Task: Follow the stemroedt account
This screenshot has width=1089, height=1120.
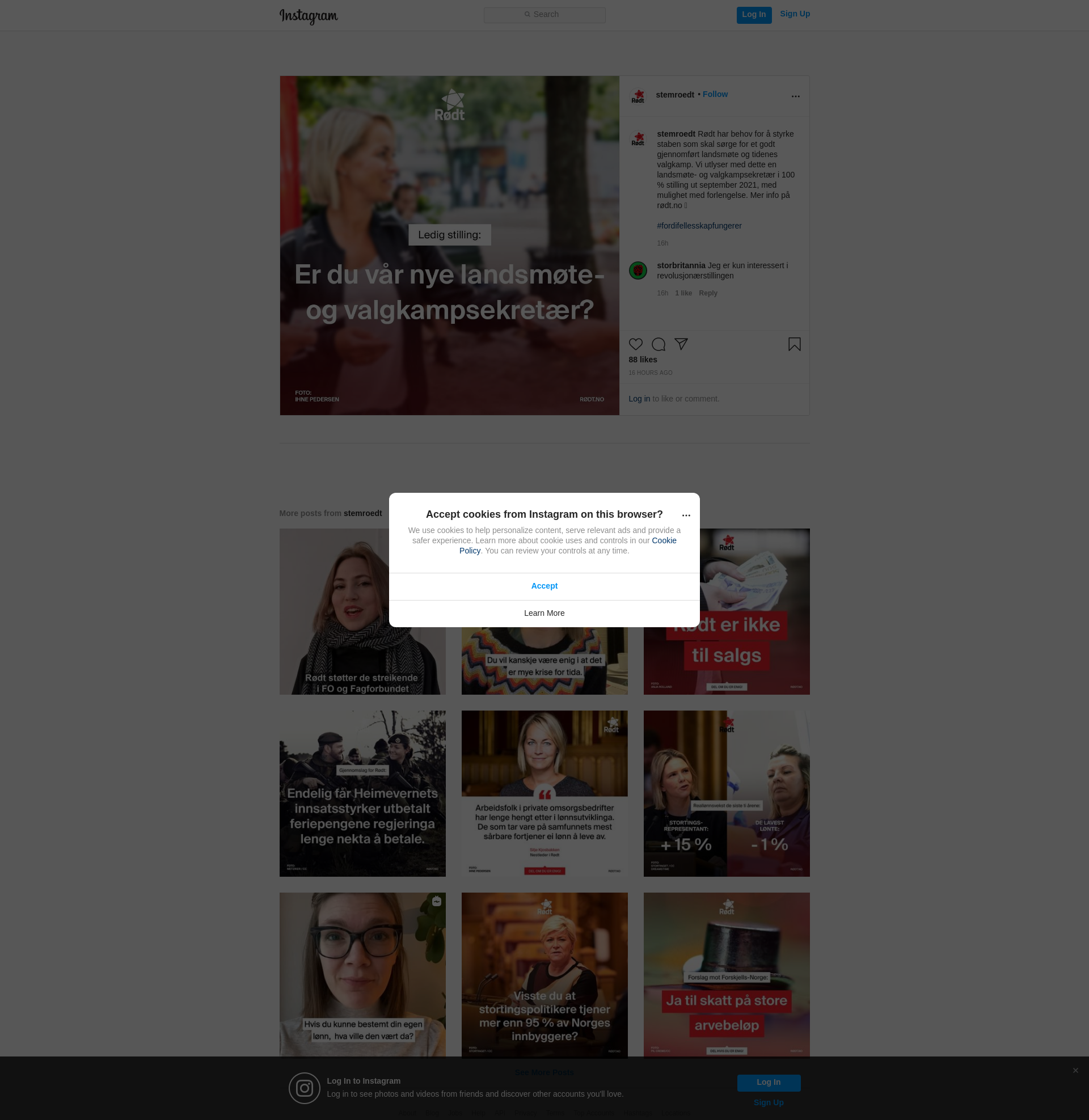Action: [715, 94]
